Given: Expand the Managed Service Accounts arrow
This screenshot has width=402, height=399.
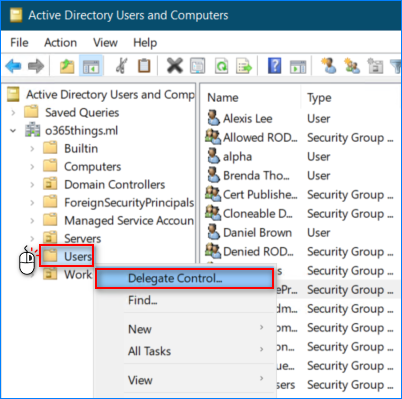Looking at the screenshot, I should (x=32, y=221).
